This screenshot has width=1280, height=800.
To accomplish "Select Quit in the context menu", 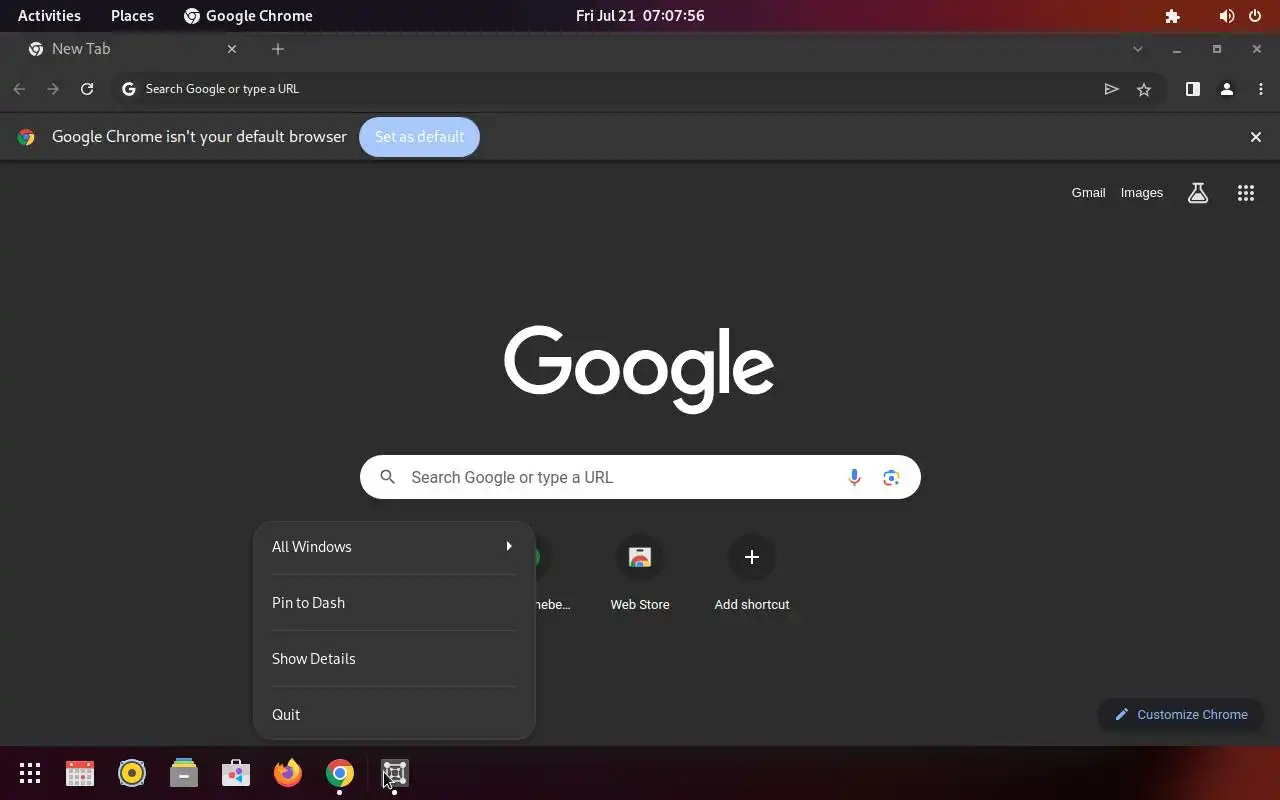I will pyautogui.click(x=394, y=715).
